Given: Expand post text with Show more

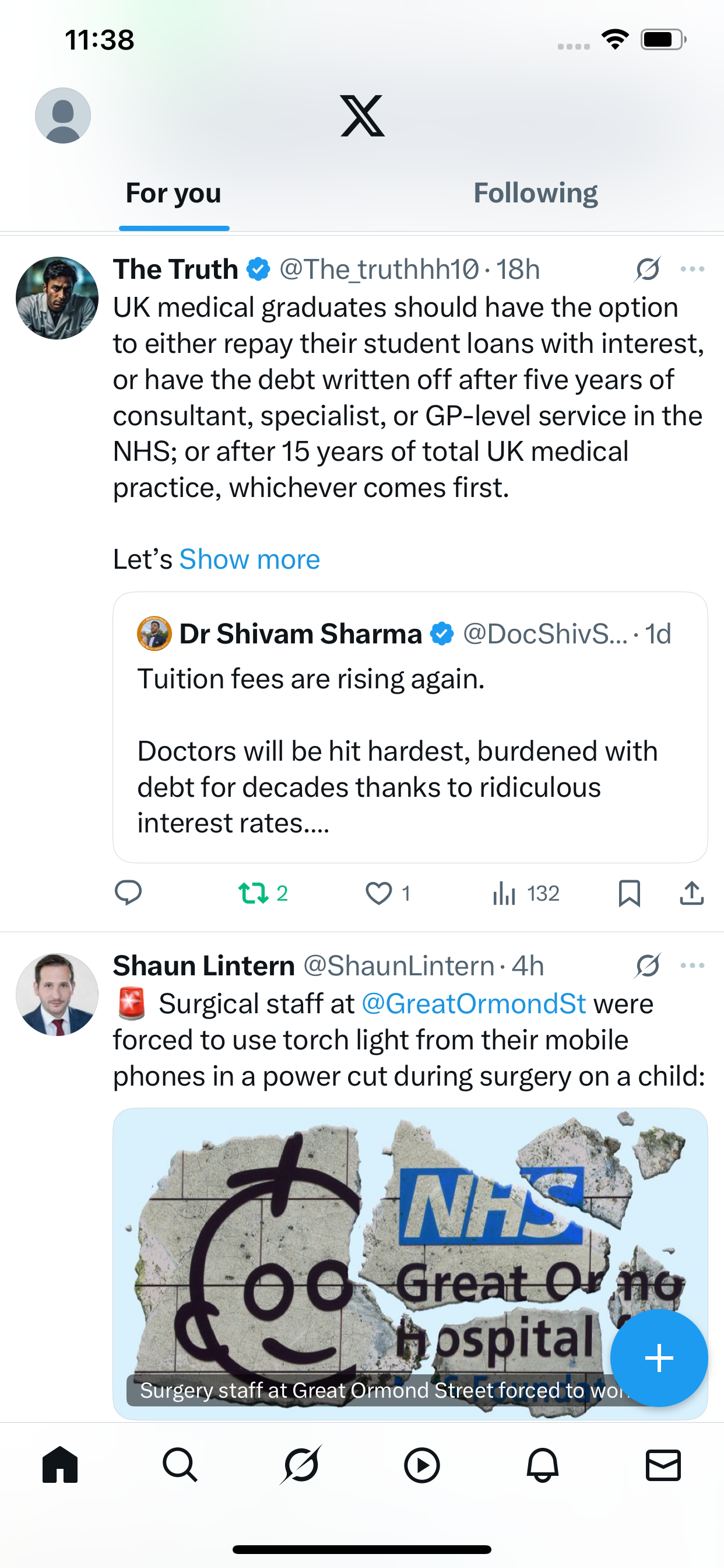Looking at the screenshot, I should pyautogui.click(x=249, y=559).
